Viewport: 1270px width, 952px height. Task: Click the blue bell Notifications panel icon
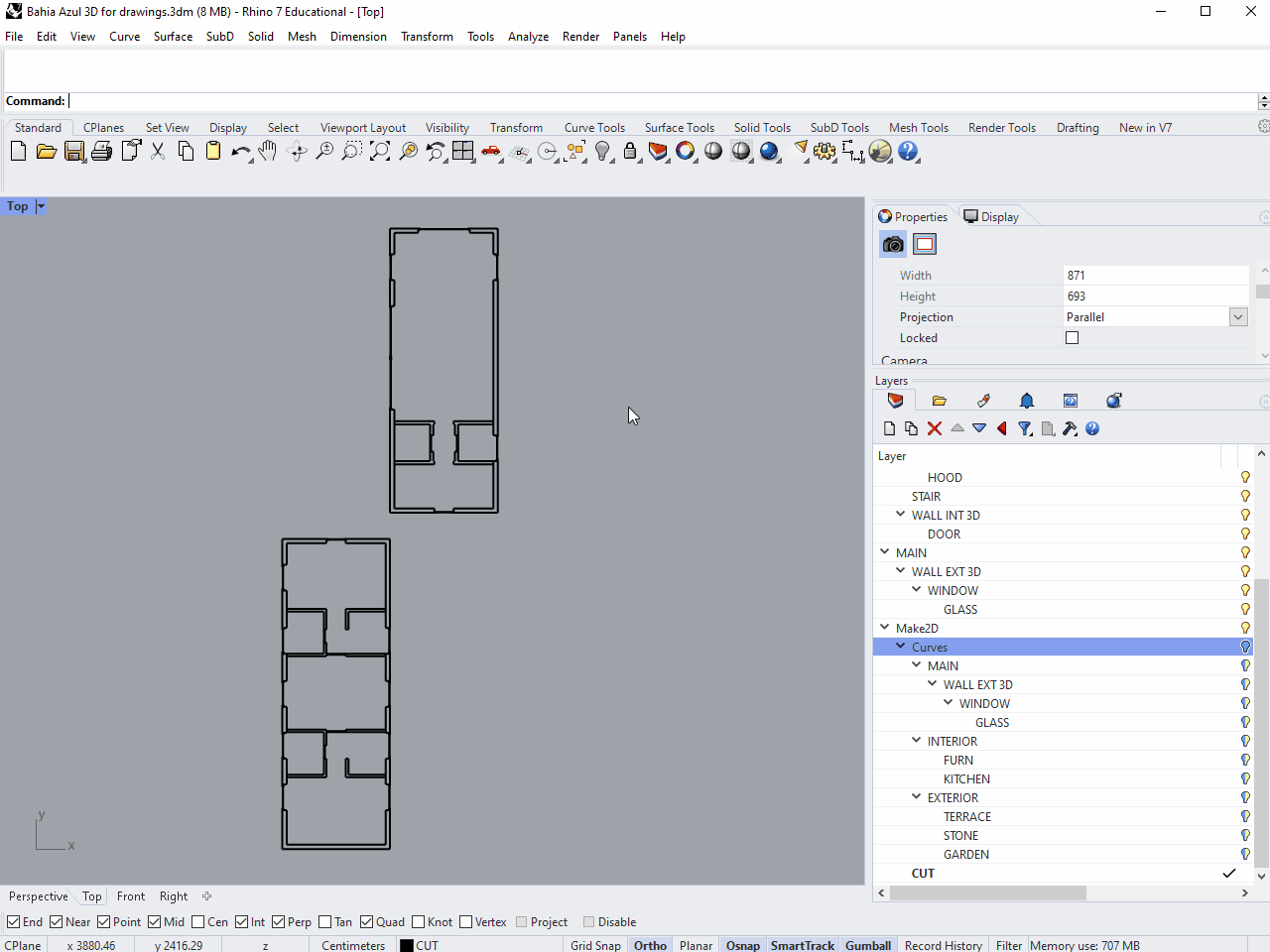point(1027,401)
